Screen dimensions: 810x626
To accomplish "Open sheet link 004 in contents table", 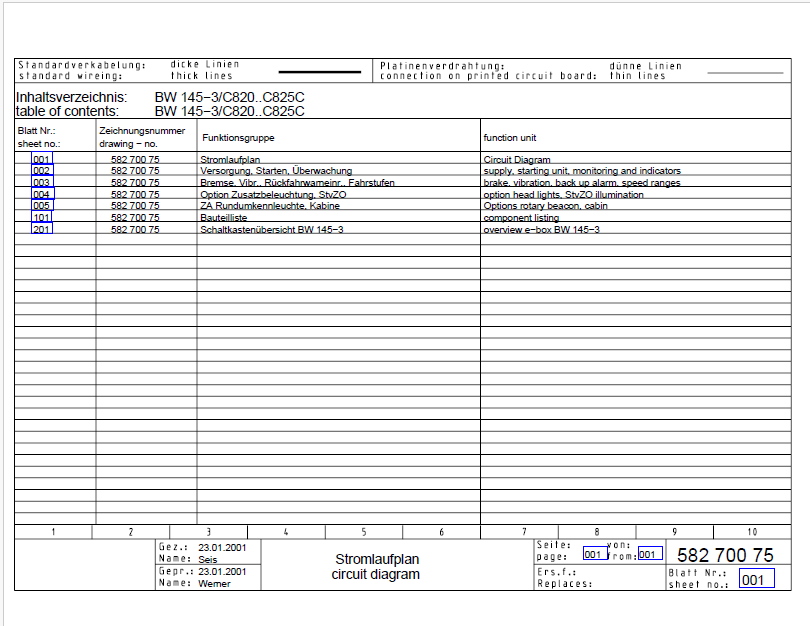I will point(42,194).
